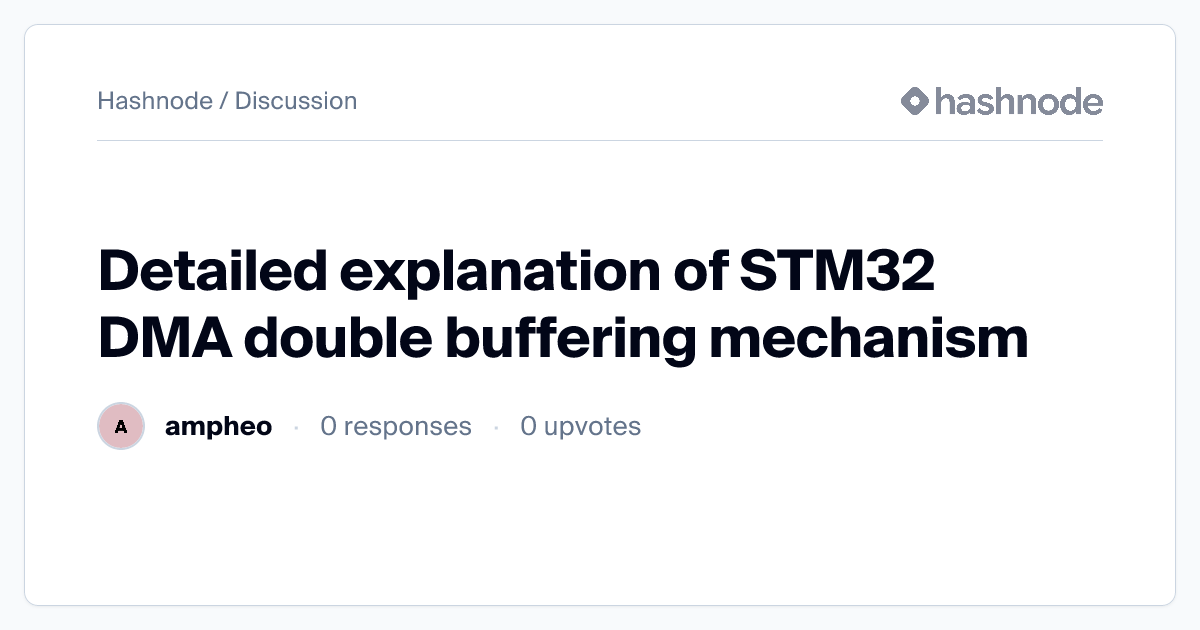This screenshot has width=1200, height=630.
Task: Click the dot separator before 0 upvotes
Action: 496,428
